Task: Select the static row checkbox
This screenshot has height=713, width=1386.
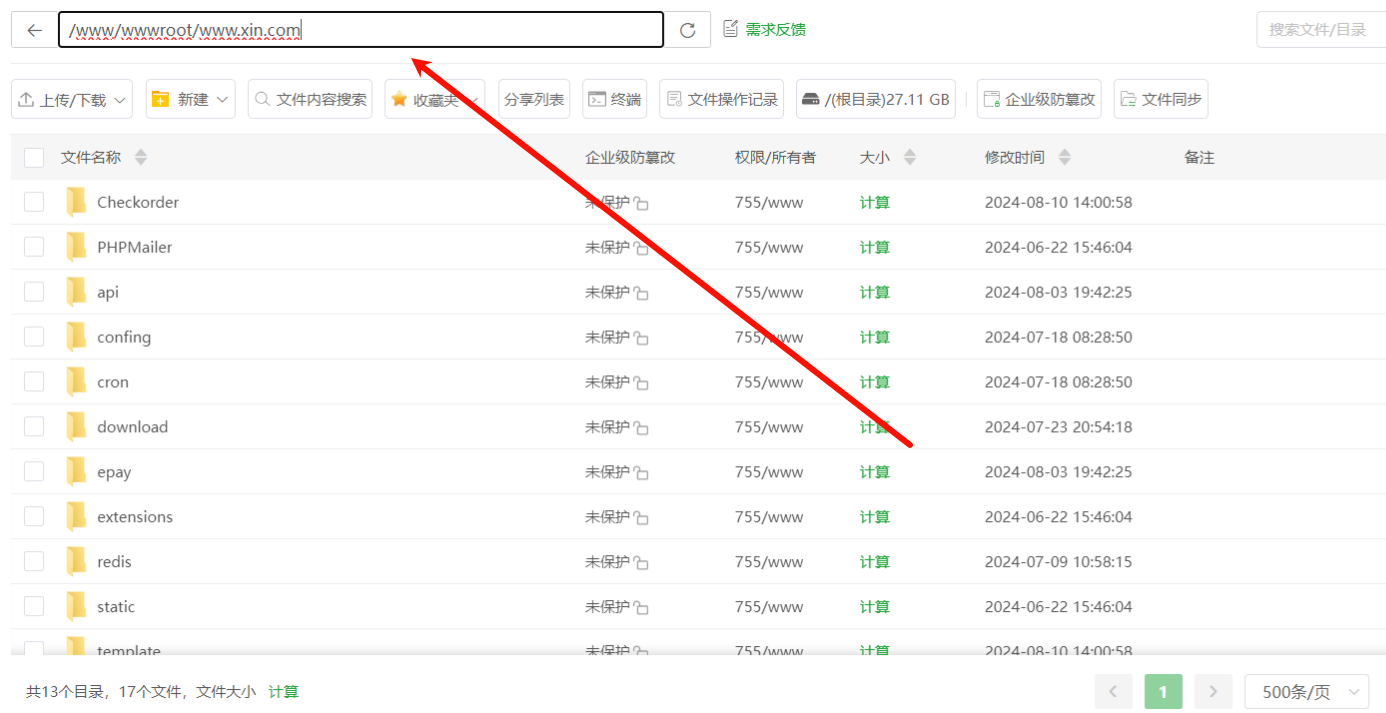Action: (x=34, y=607)
